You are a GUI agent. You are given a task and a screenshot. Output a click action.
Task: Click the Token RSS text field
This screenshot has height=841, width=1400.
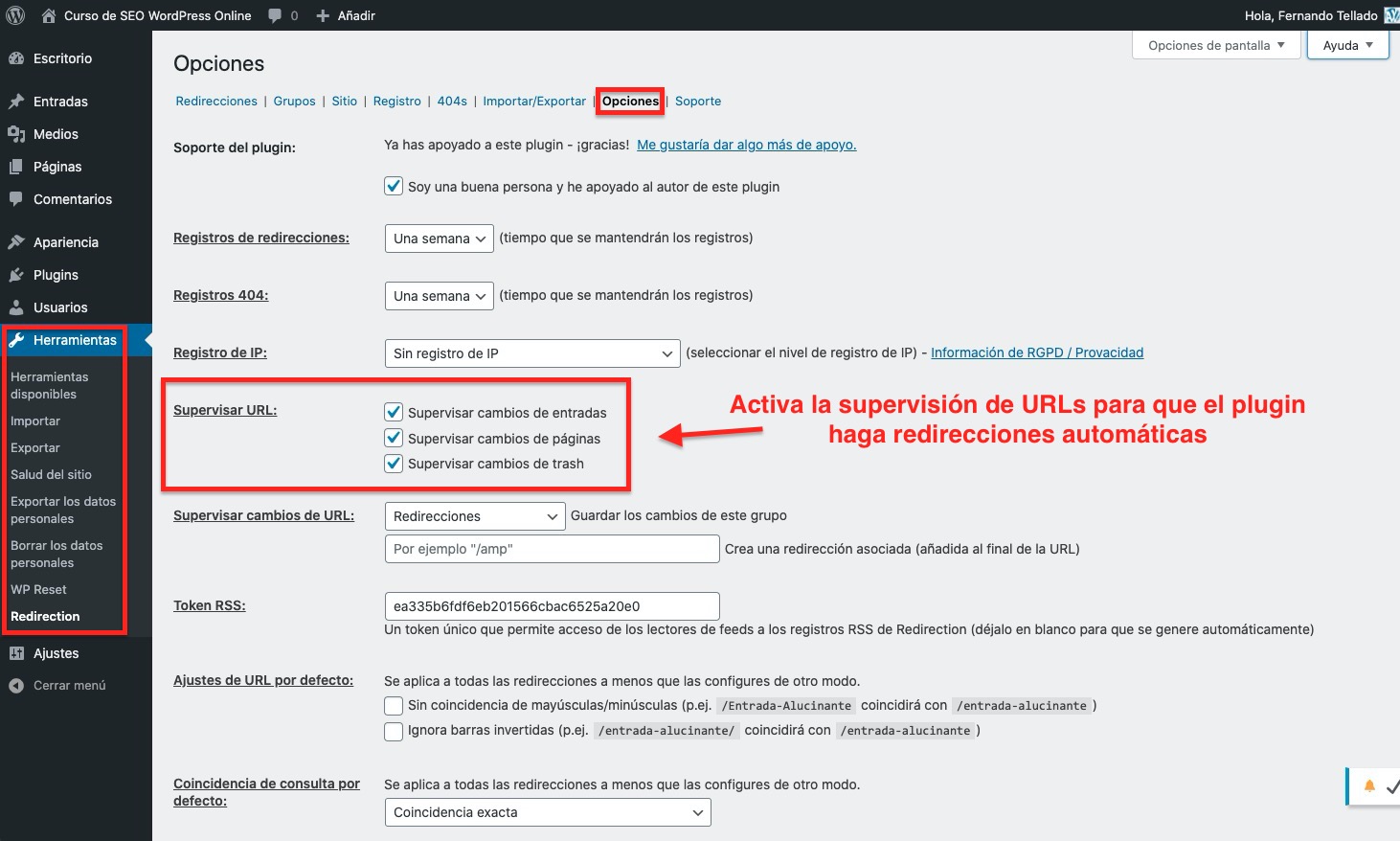[x=552, y=606]
